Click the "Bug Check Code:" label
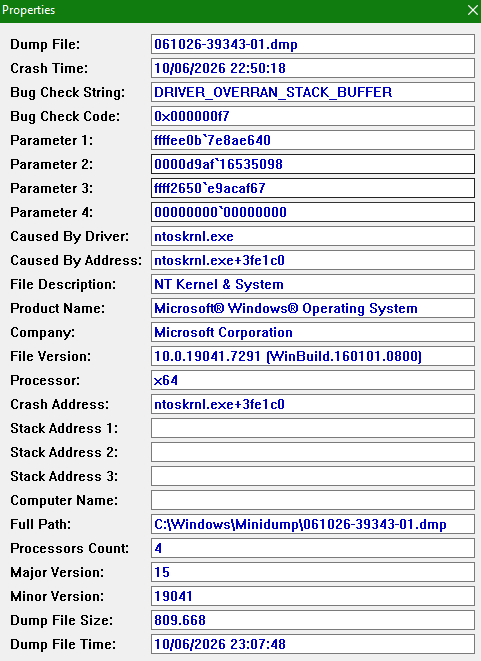481x661 pixels. pos(65,116)
